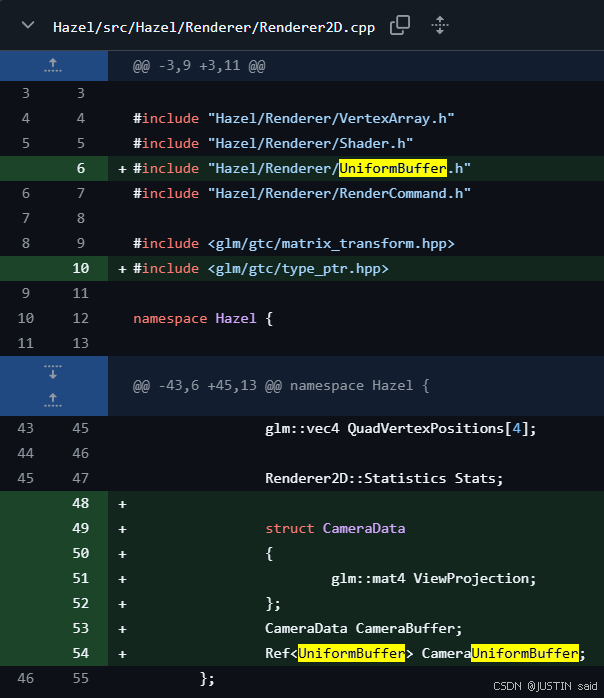
Task: Collapse the Renderer2D.cpp file diff
Action: tap(27, 26)
